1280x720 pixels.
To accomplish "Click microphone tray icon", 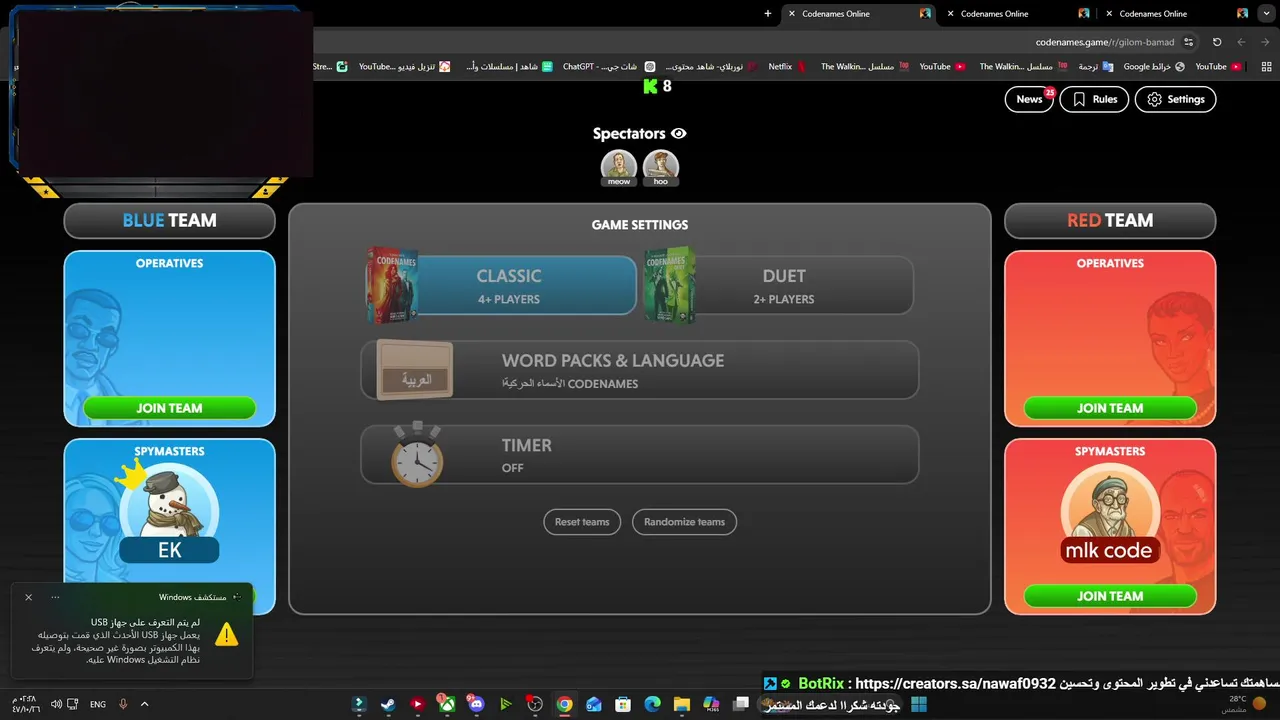I will (x=124, y=704).
